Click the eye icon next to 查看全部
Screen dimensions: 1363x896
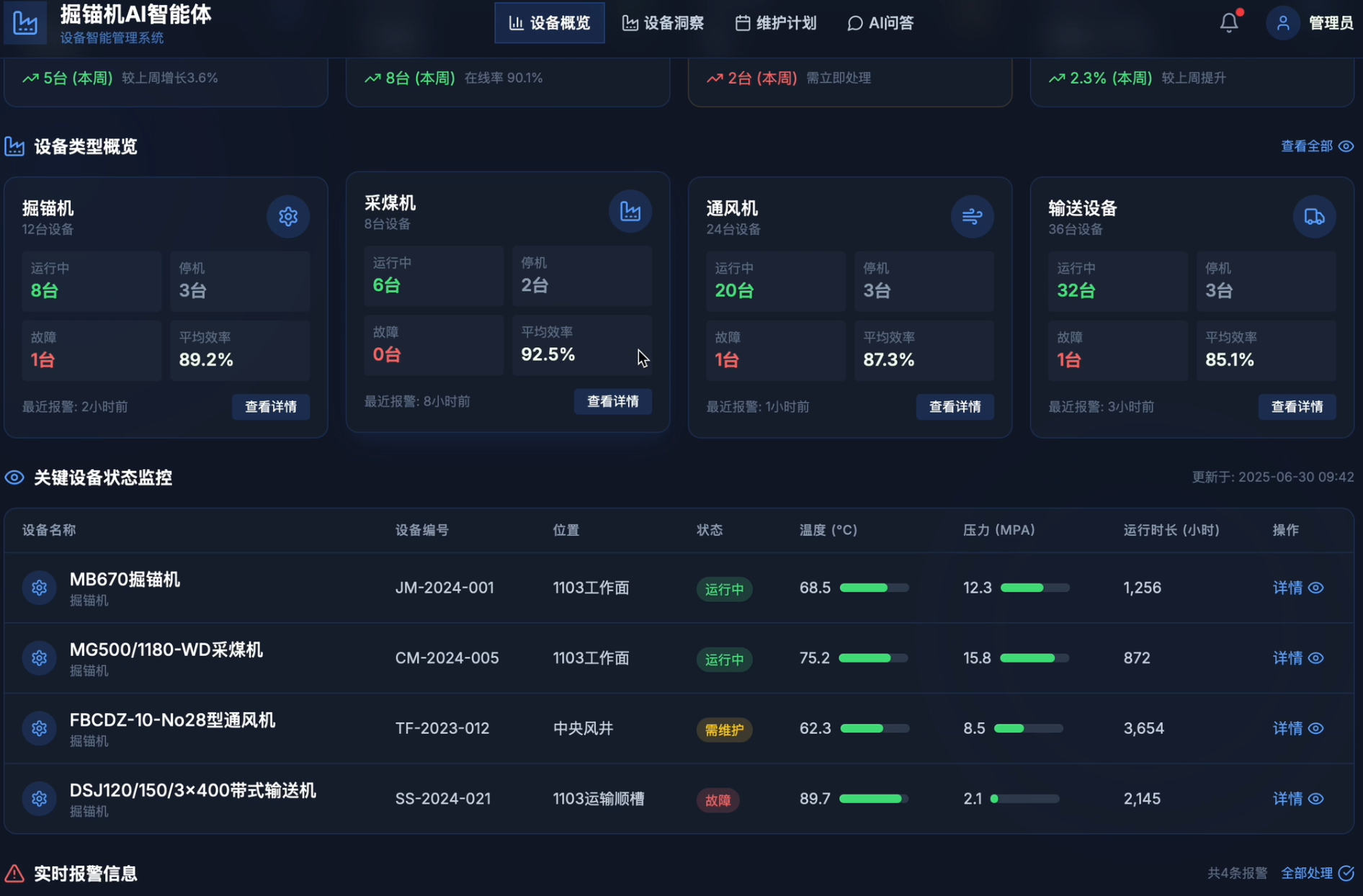[1346, 146]
